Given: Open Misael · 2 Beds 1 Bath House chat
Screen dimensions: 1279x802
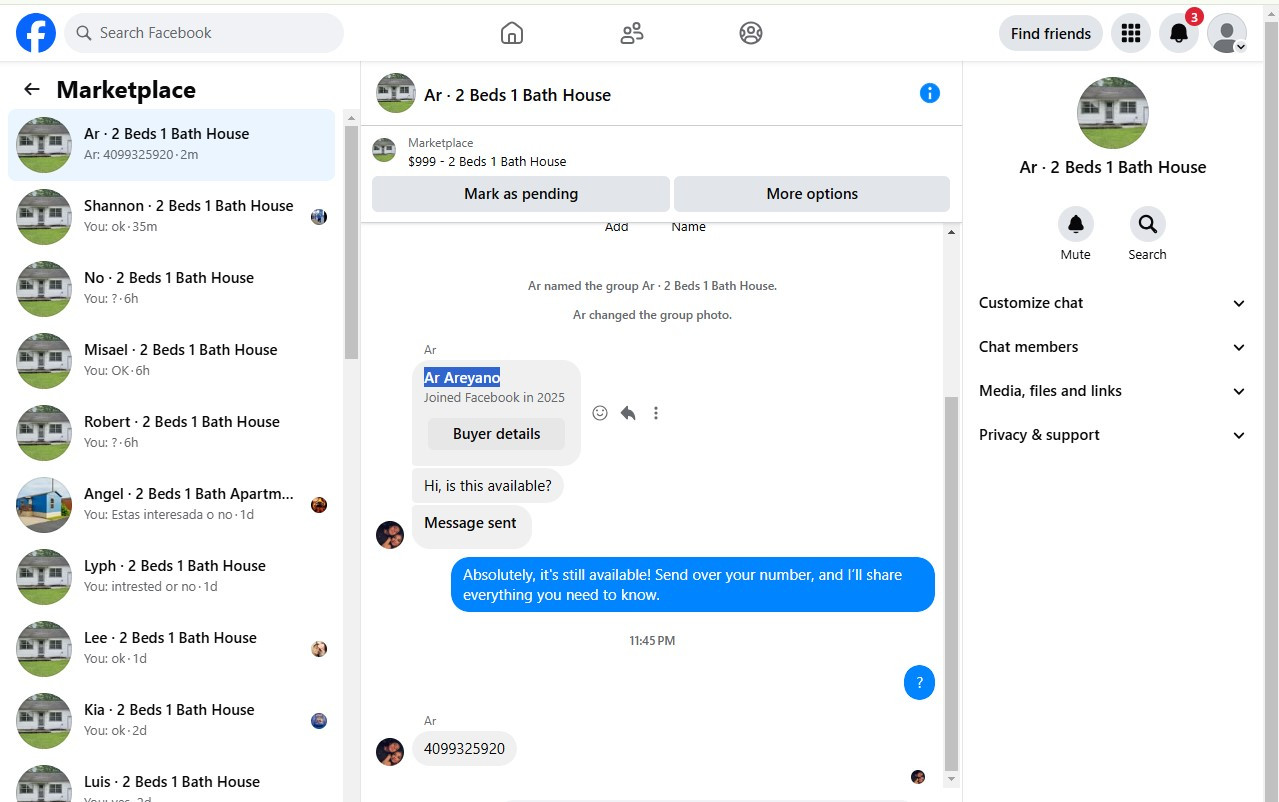Looking at the screenshot, I should coord(171,361).
